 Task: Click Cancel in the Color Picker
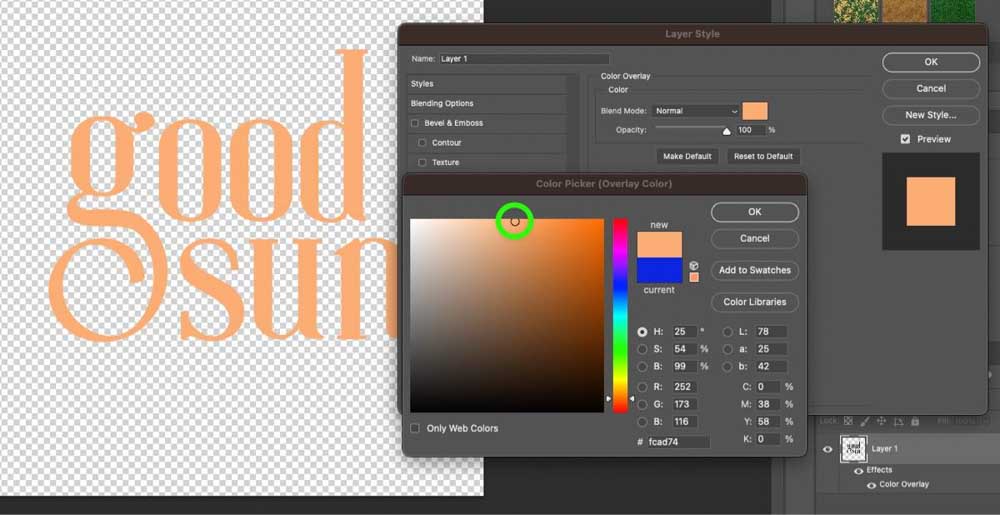754,238
